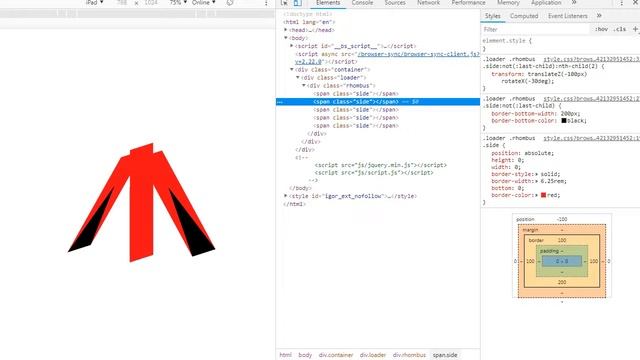
Task: Open DevTools customize menu three dots
Action: [x=621, y=3]
